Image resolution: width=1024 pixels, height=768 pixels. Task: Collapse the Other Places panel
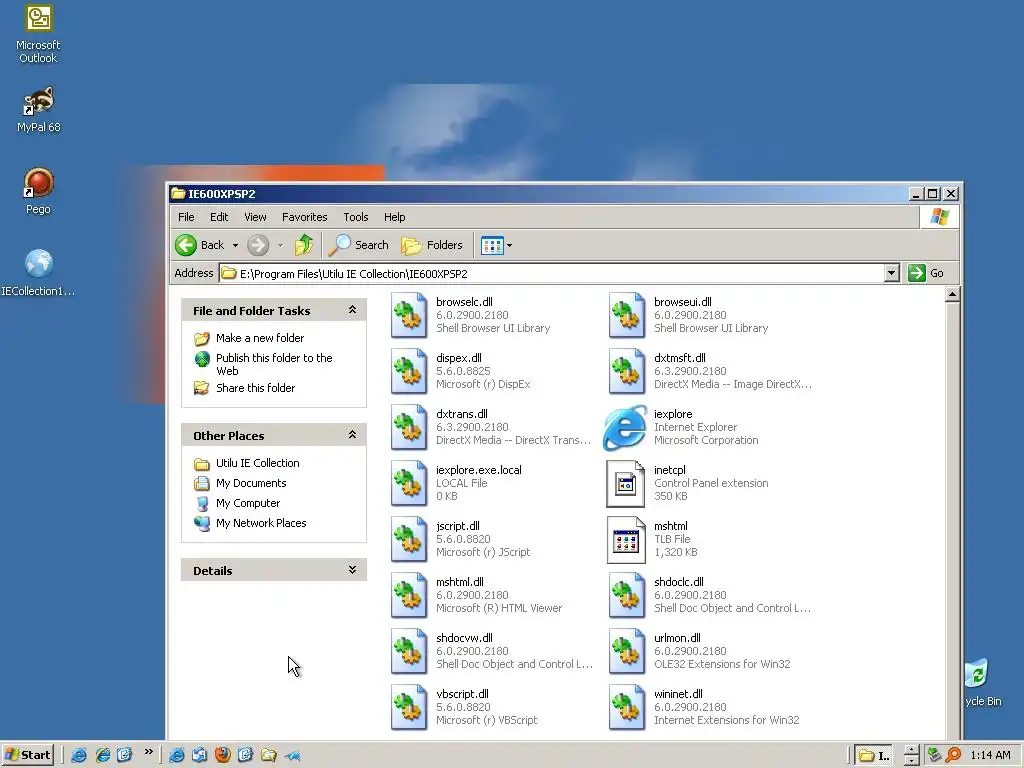point(352,435)
